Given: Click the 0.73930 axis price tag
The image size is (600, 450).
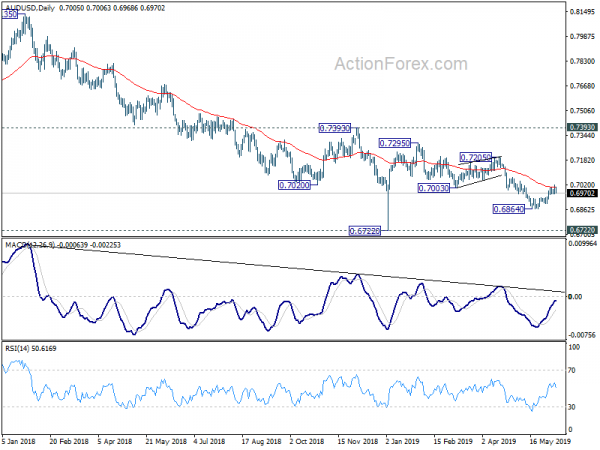Looking at the screenshot, I should pyautogui.click(x=582, y=127).
